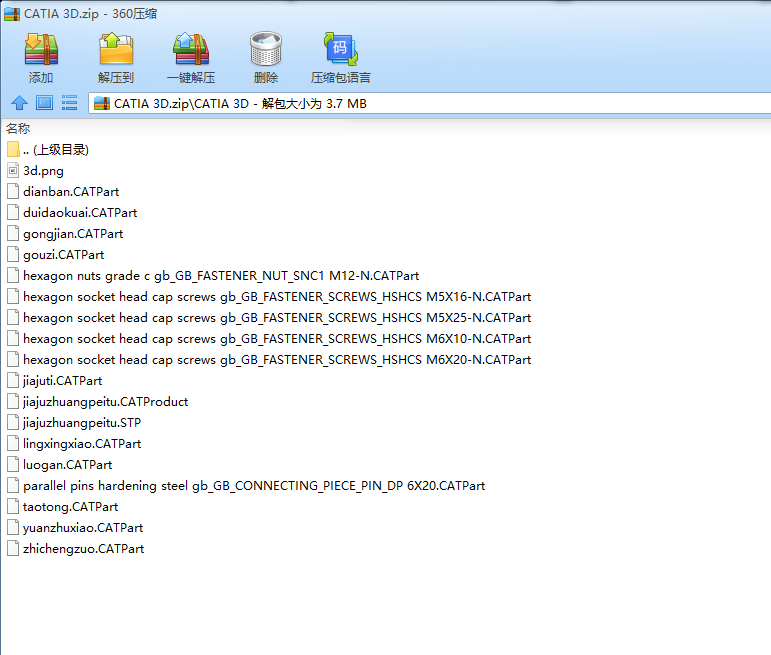The image size is (771, 655).
Task: Click the luogan.CATPart file icon
Action: [13, 465]
